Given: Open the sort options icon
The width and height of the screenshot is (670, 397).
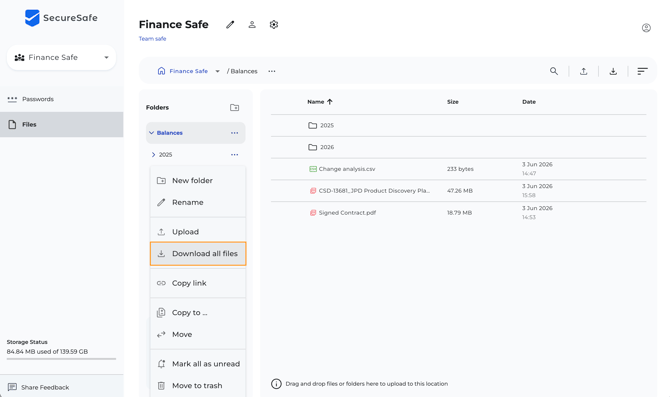Looking at the screenshot, I should point(642,71).
